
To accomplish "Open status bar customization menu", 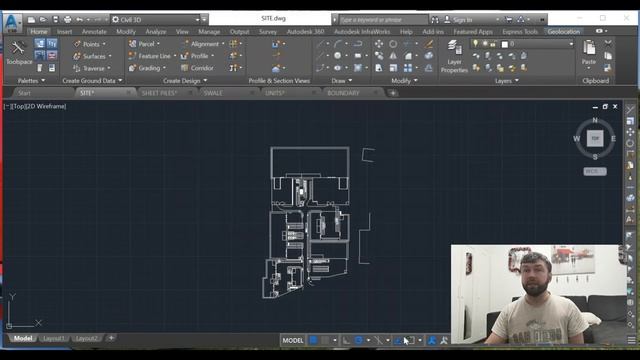I will [631, 340].
